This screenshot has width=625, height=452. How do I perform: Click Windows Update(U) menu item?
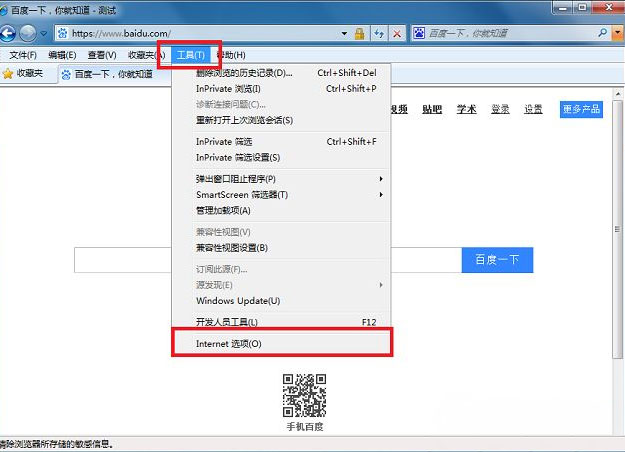[x=281, y=301]
